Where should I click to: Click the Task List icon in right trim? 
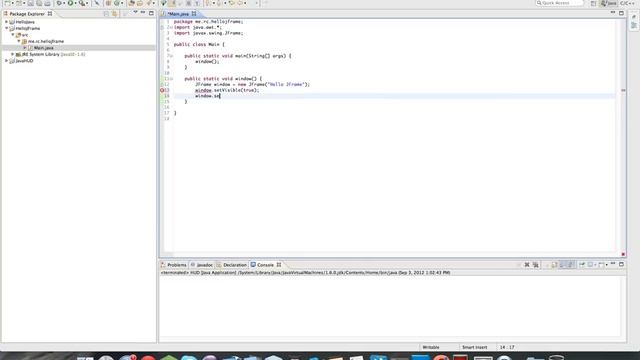[x=634, y=17]
